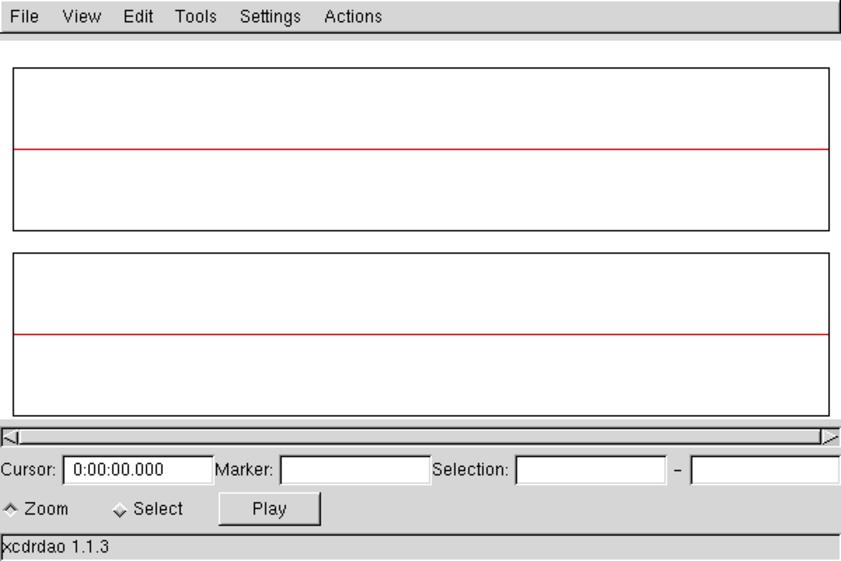
Task: Open the File menu
Action: [25, 17]
